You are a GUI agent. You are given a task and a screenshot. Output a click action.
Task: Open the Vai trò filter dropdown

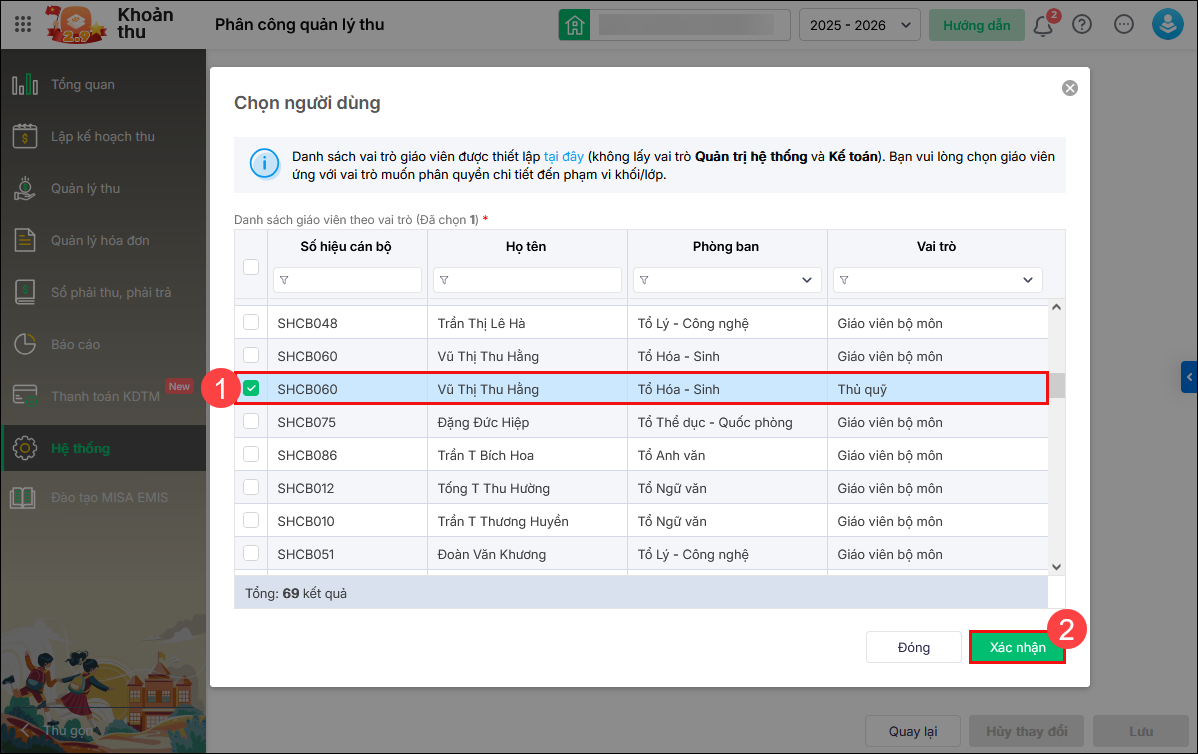pos(1028,280)
